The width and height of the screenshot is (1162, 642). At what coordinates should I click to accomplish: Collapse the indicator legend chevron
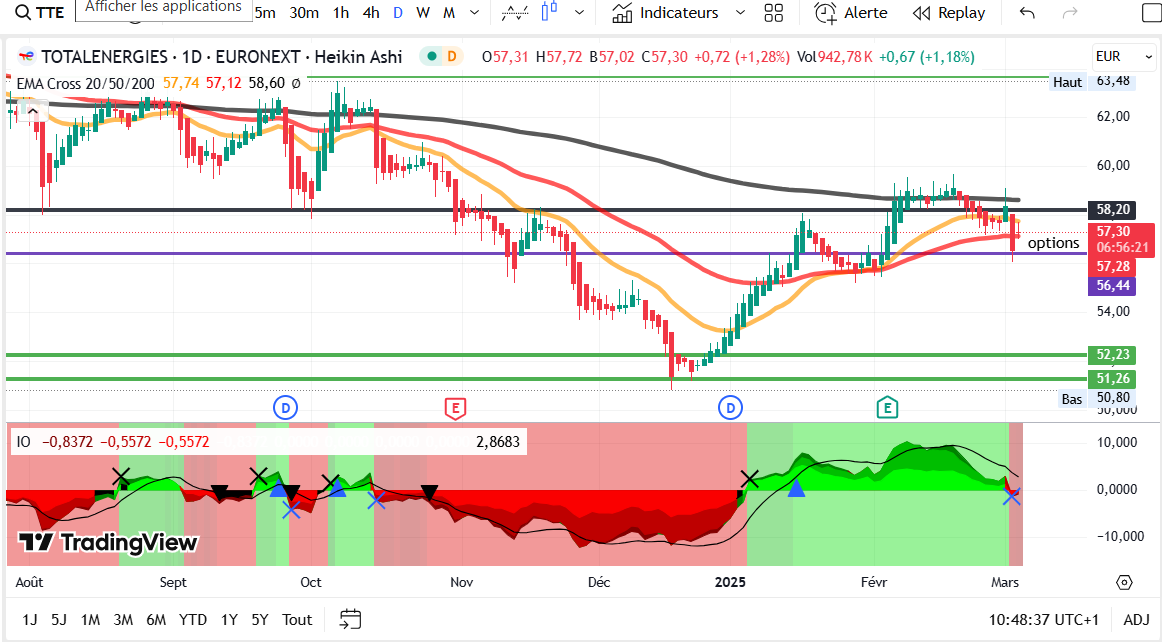(x=33, y=111)
